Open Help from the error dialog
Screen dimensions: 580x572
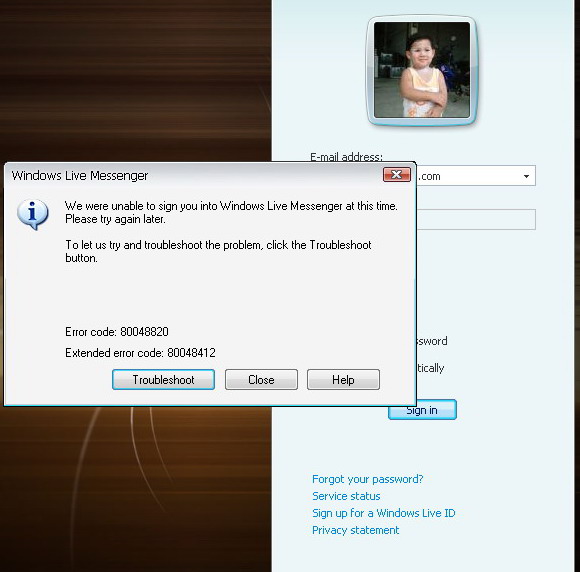[x=343, y=380]
